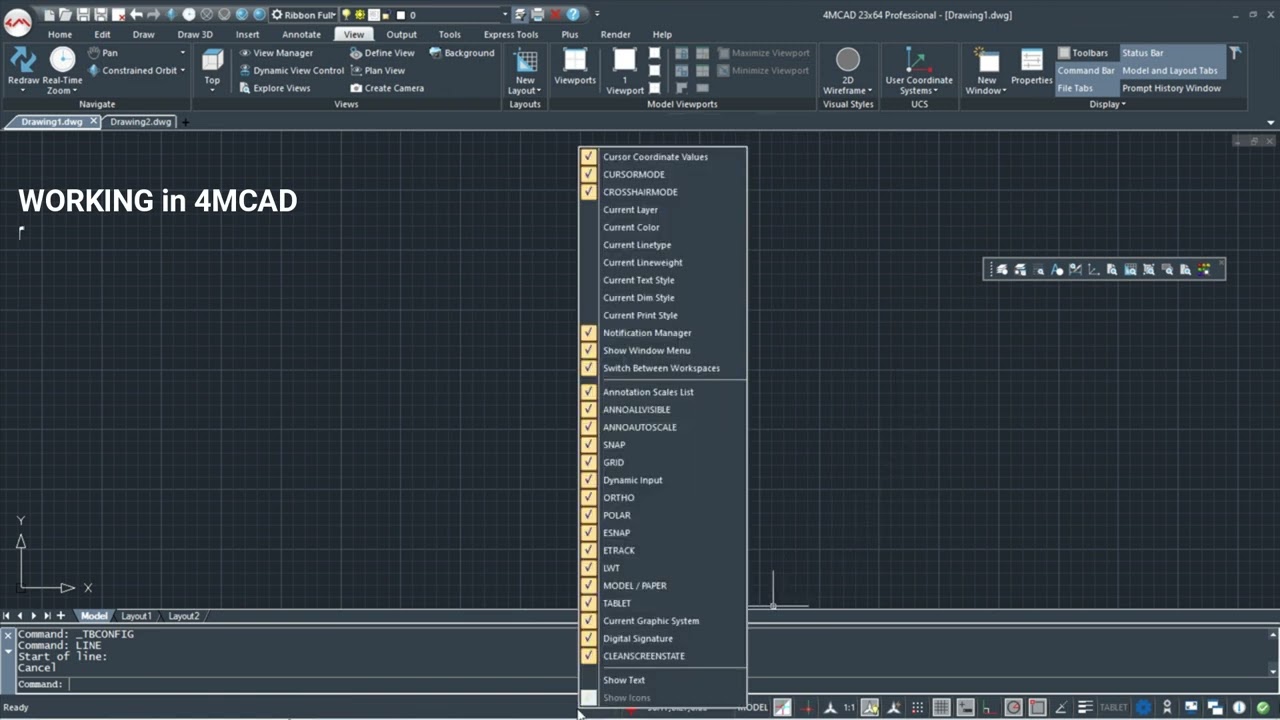
Task: Click the 4MCAD application logo button
Action: pyautogui.click(x=18, y=20)
